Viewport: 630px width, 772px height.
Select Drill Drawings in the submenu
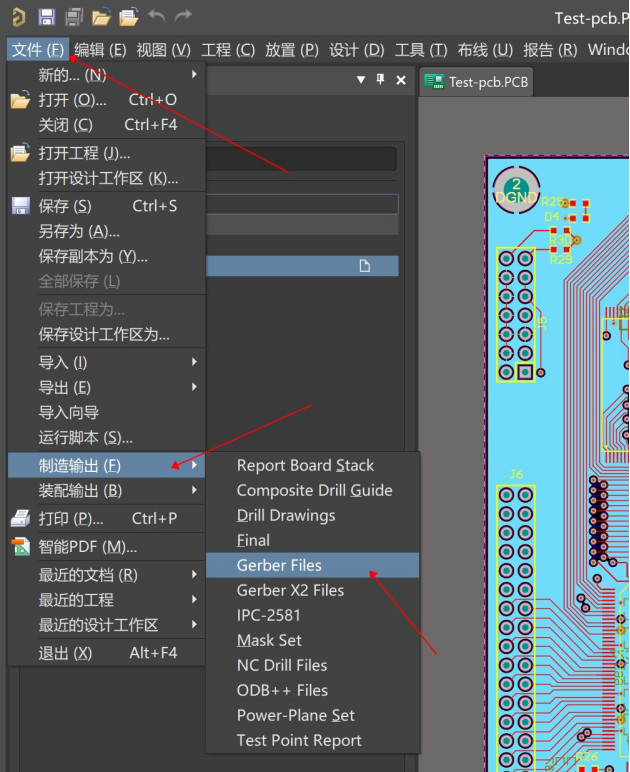click(313, 515)
